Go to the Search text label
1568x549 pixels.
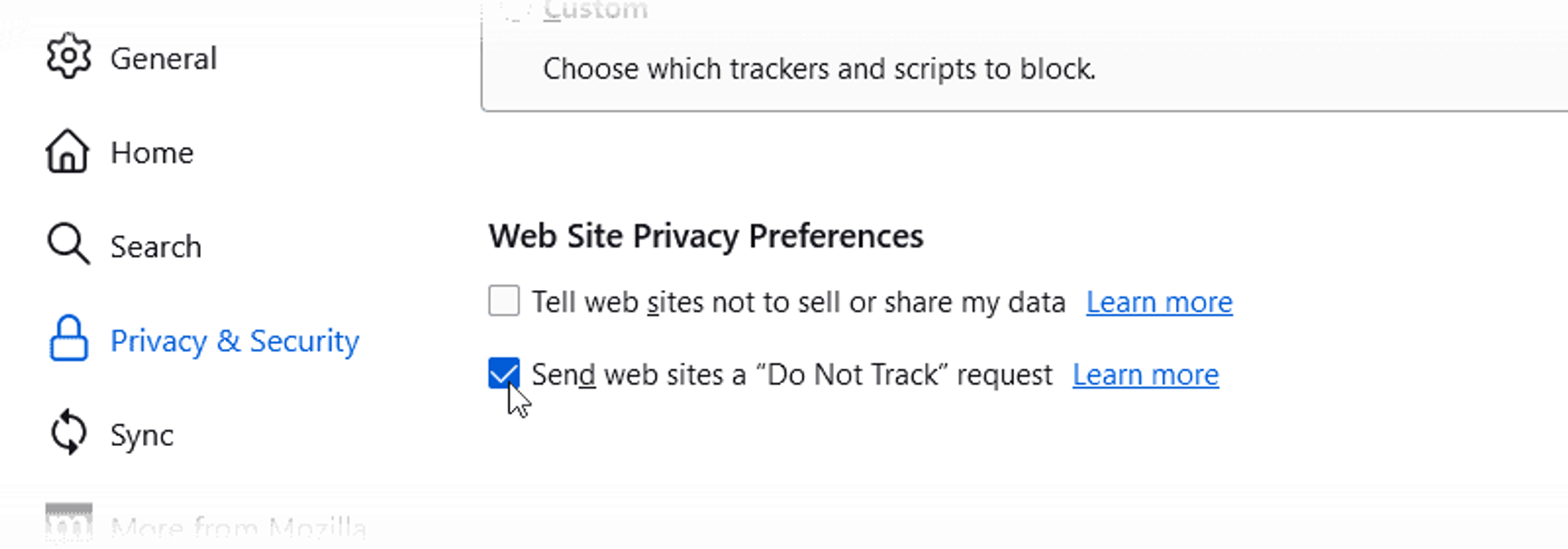156,247
